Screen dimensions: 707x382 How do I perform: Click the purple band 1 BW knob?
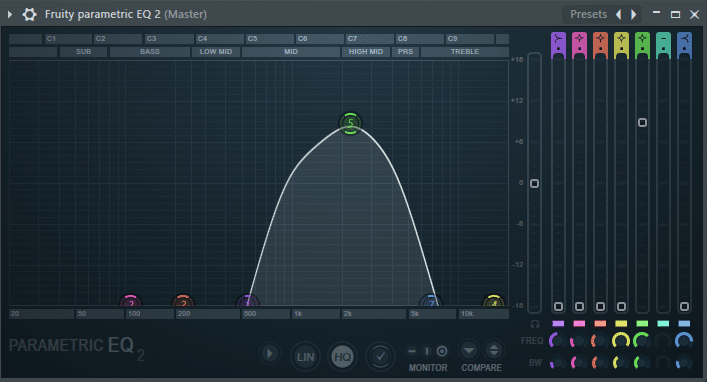(558, 363)
